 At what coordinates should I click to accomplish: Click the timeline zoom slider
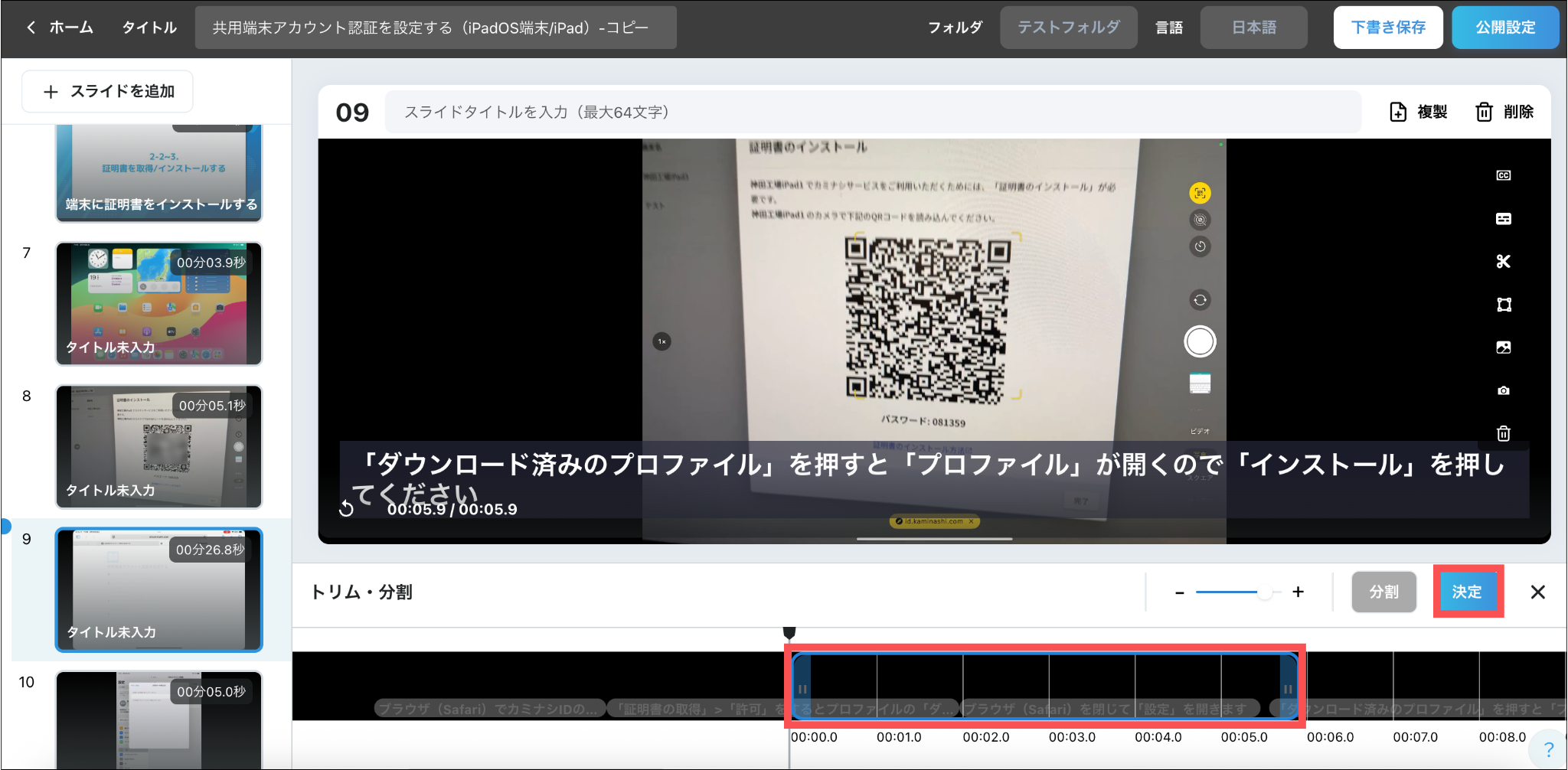pos(1238,592)
